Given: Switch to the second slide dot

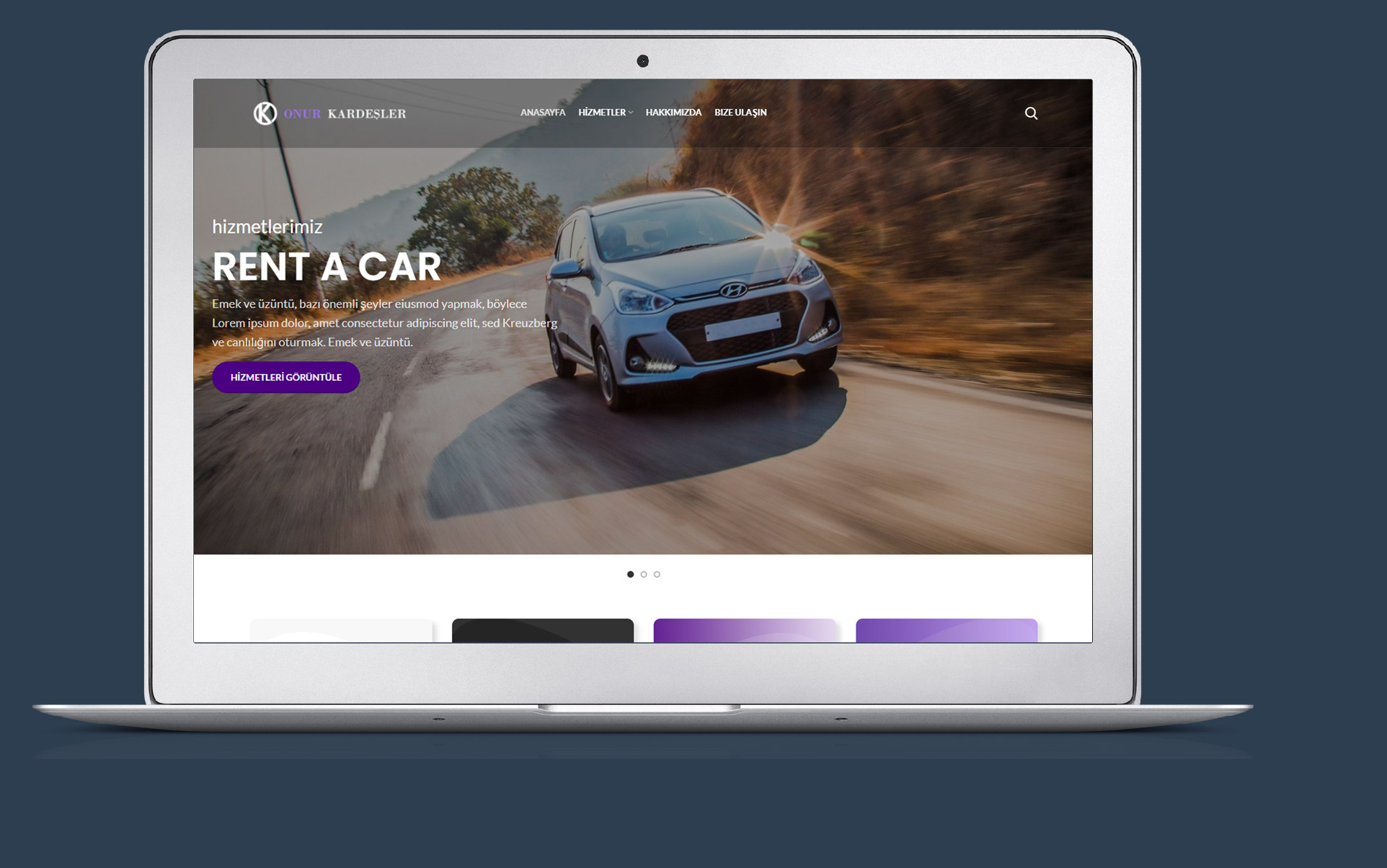Looking at the screenshot, I should click(x=644, y=575).
